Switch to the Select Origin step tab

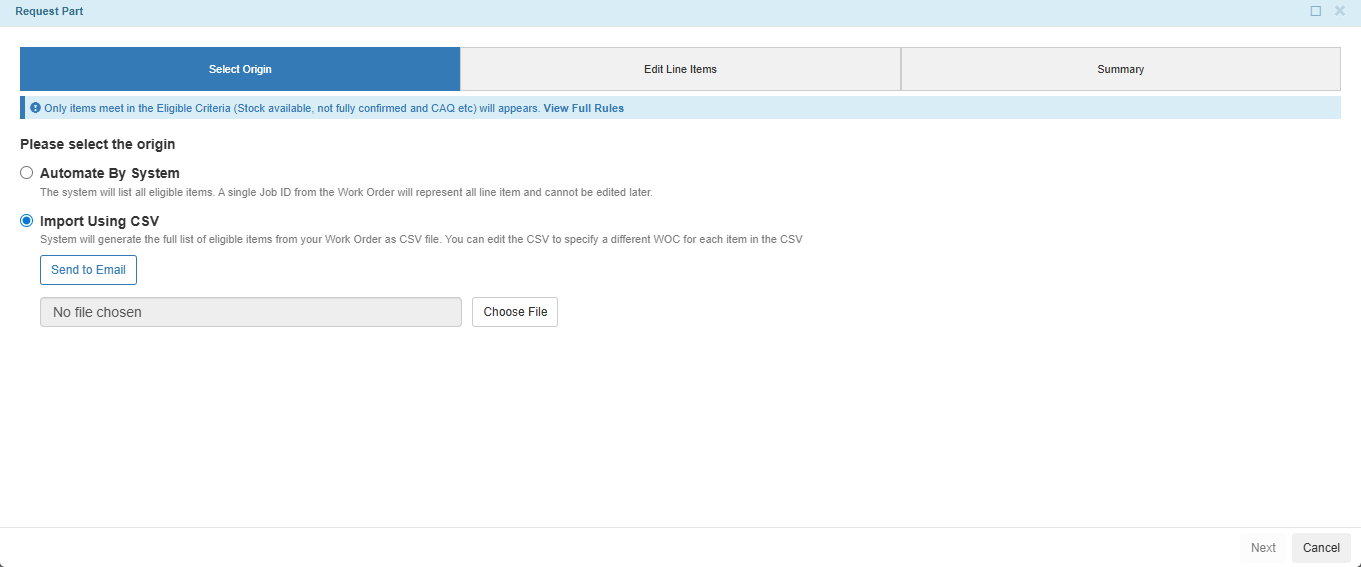point(240,70)
